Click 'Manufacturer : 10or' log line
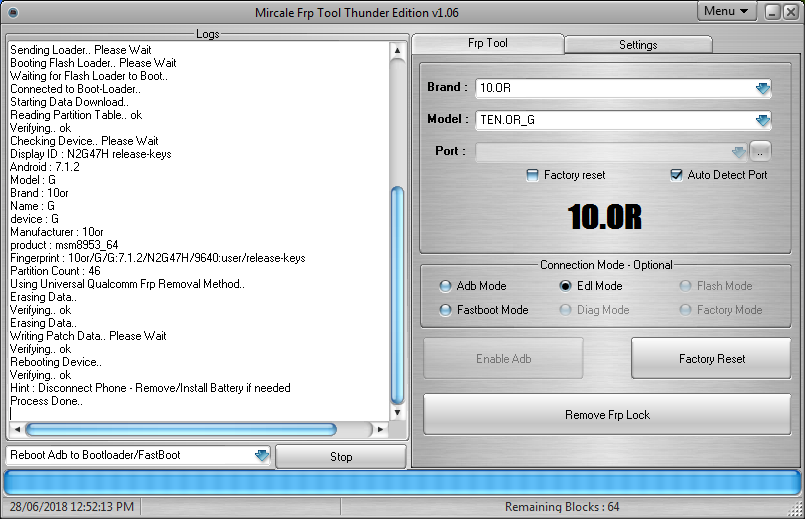 [x=57, y=232]
